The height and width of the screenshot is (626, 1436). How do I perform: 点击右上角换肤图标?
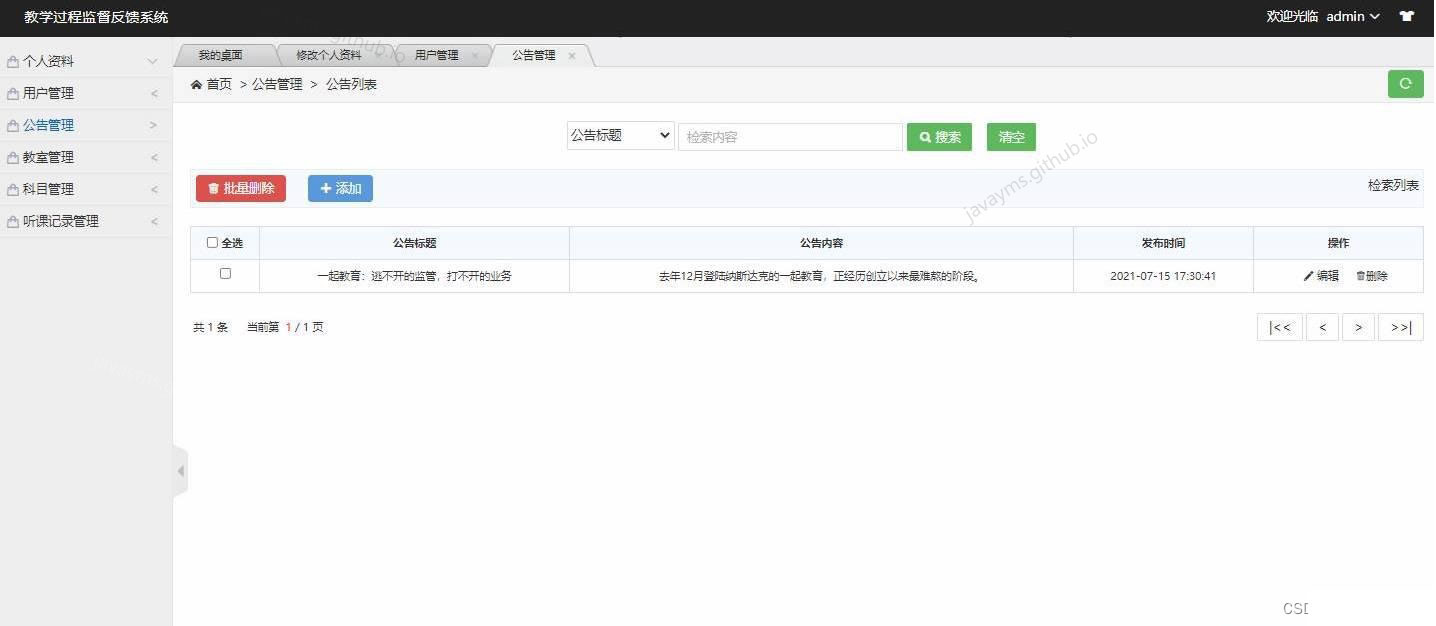point(1407,16)
